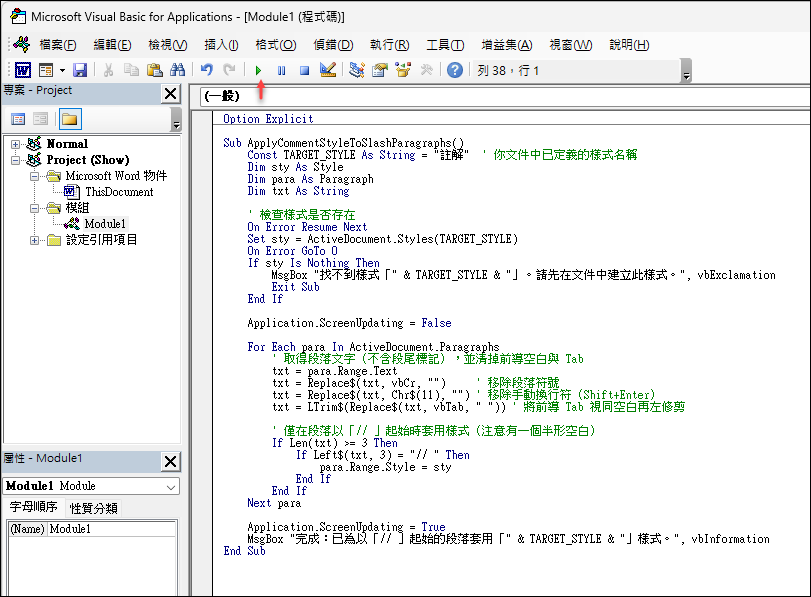Open the 增益集(A) menu
Screen dimensions: 811x597
click(507, 45)
